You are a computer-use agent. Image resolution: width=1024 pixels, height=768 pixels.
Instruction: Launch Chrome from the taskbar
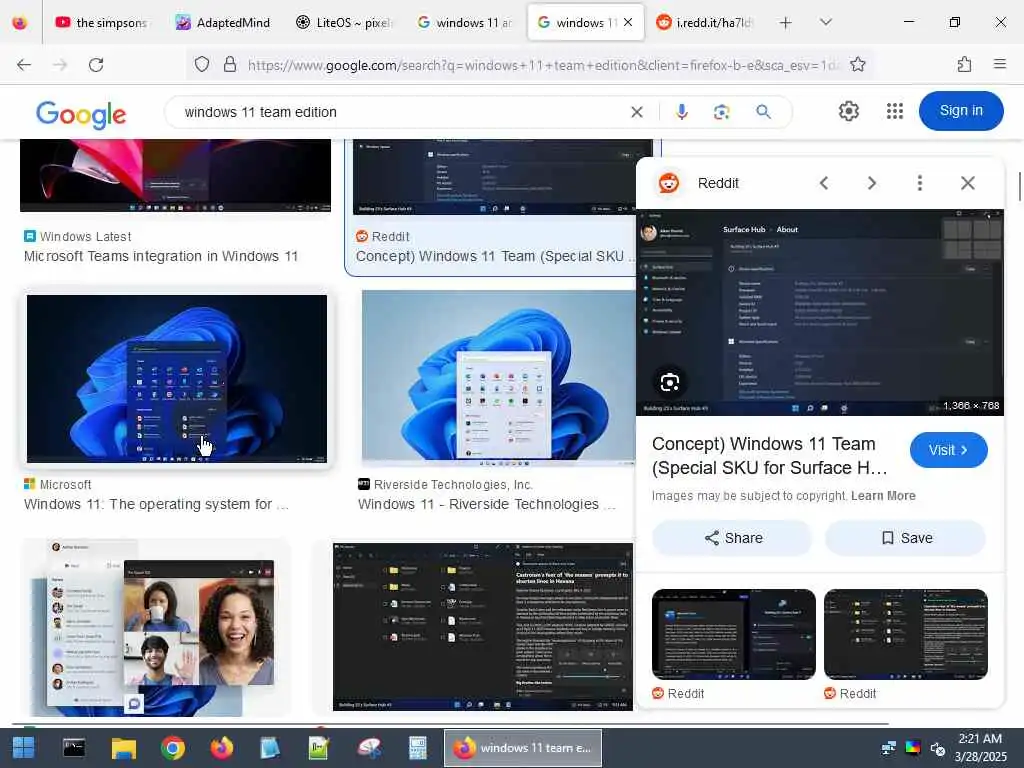coord(172,748)
